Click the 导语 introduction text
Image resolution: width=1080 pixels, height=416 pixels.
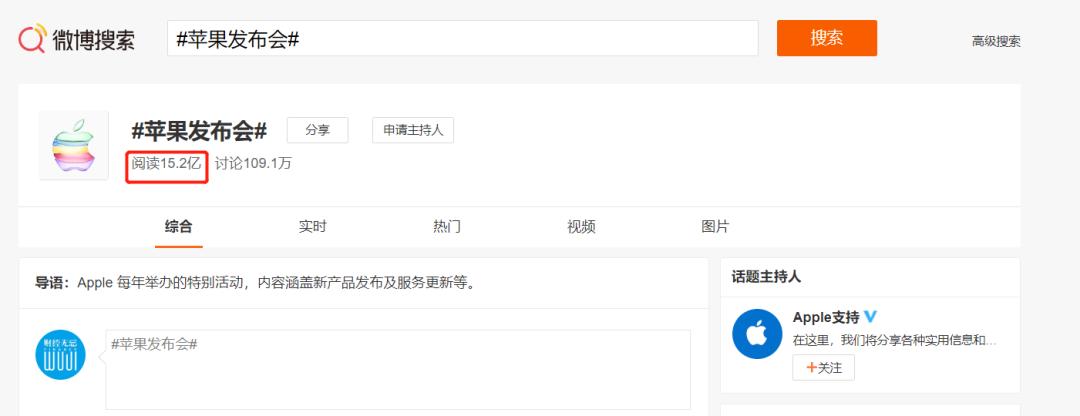(x=256, y=283)
